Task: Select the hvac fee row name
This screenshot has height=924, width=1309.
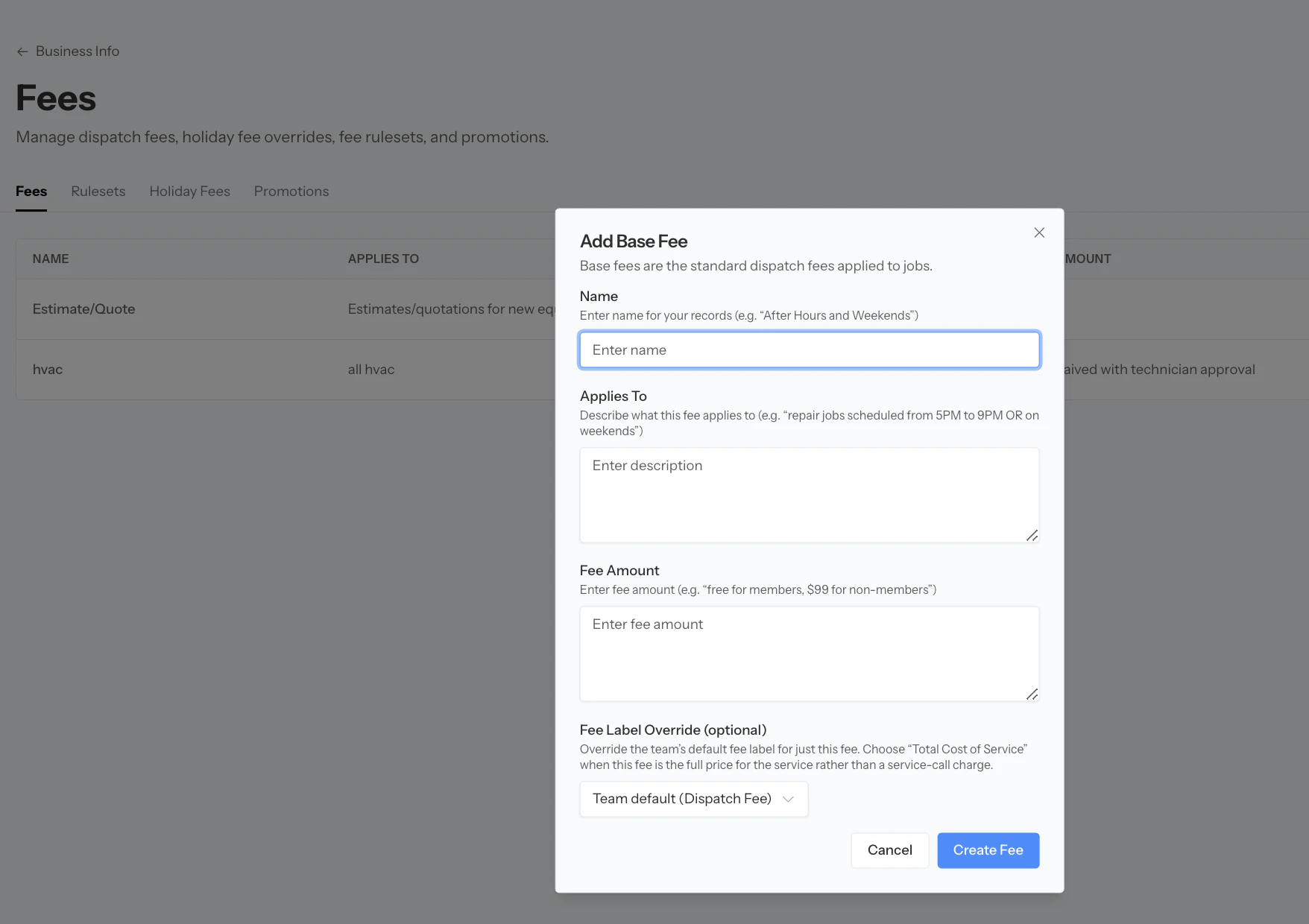Action: pos(48,370)
